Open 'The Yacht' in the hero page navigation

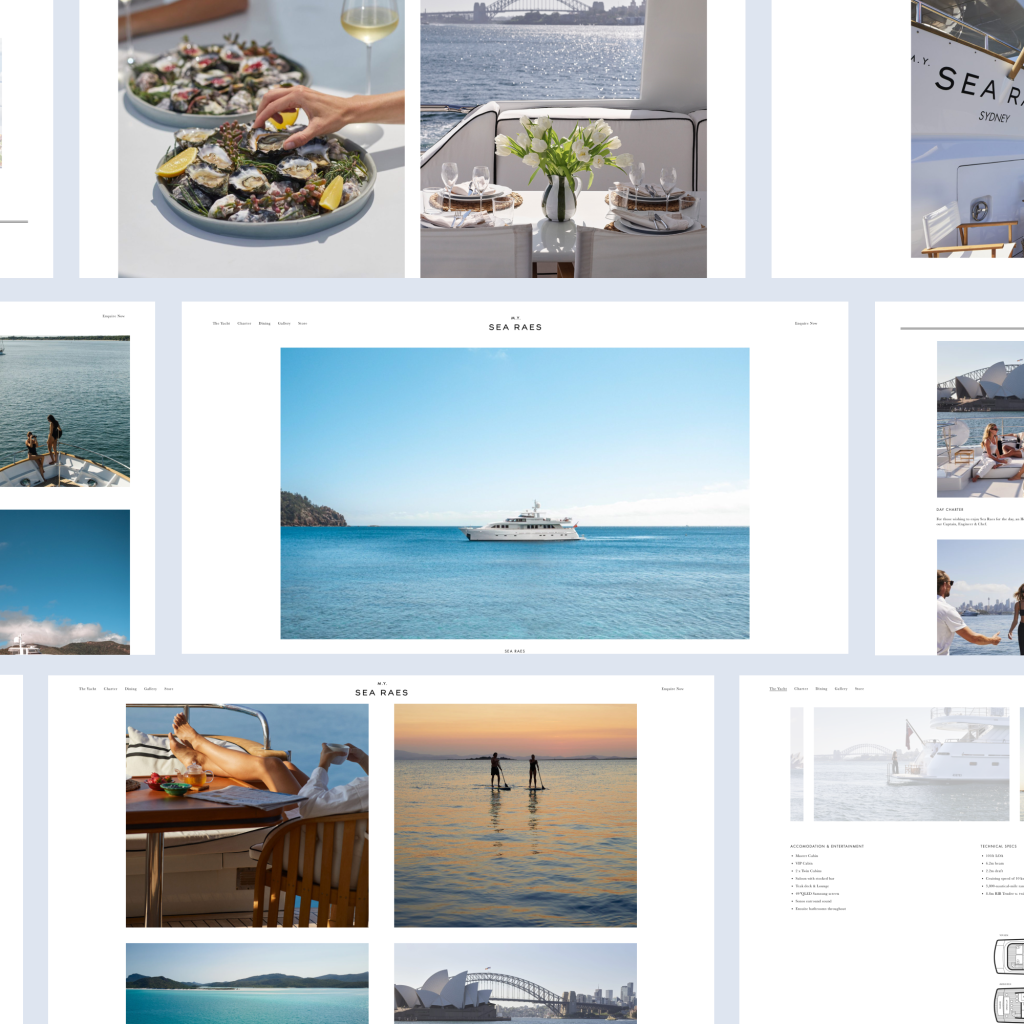221,323
